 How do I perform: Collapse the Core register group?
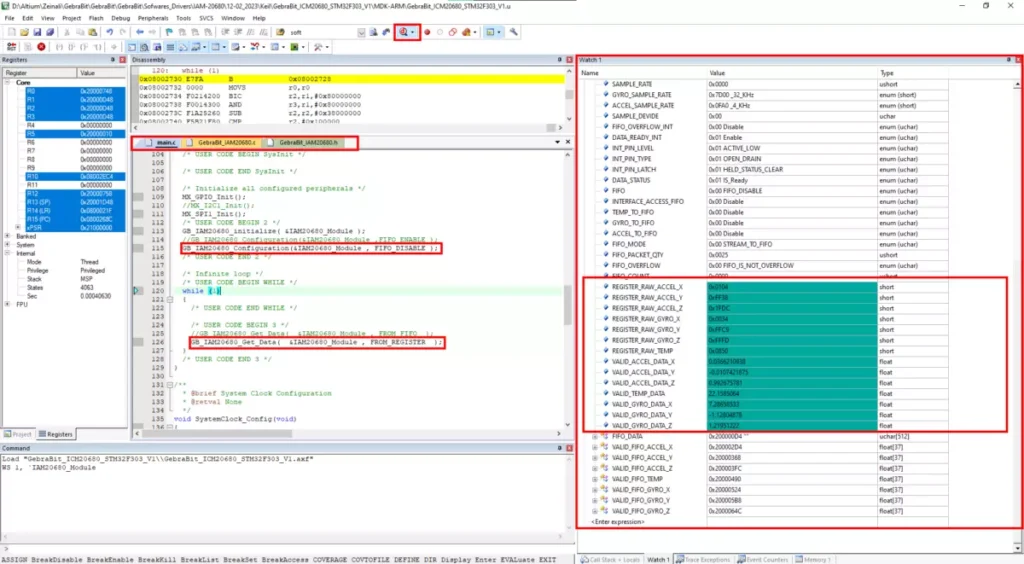click(9, 82)
